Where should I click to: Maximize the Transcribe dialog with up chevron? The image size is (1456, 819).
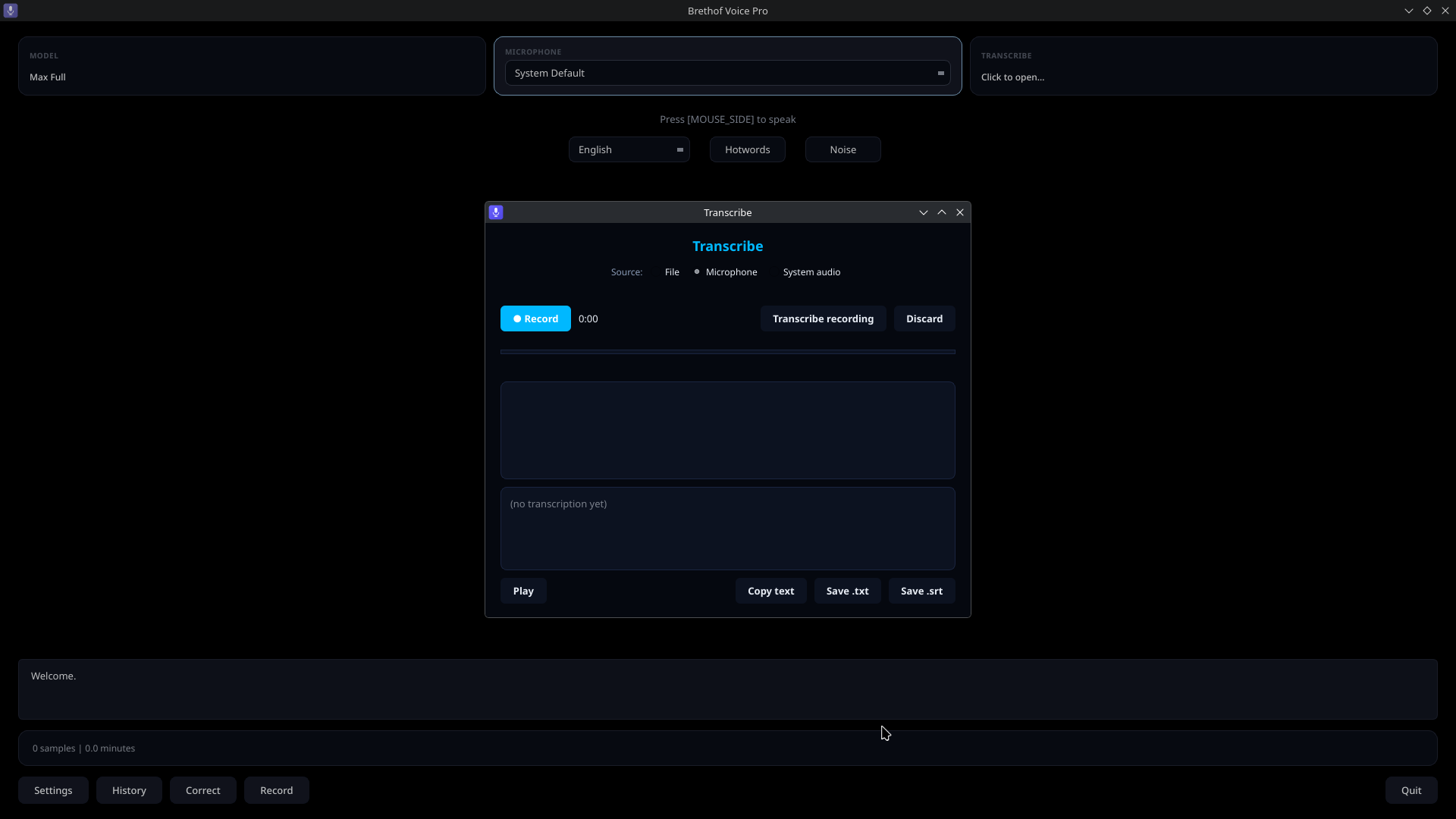point(942,212)
